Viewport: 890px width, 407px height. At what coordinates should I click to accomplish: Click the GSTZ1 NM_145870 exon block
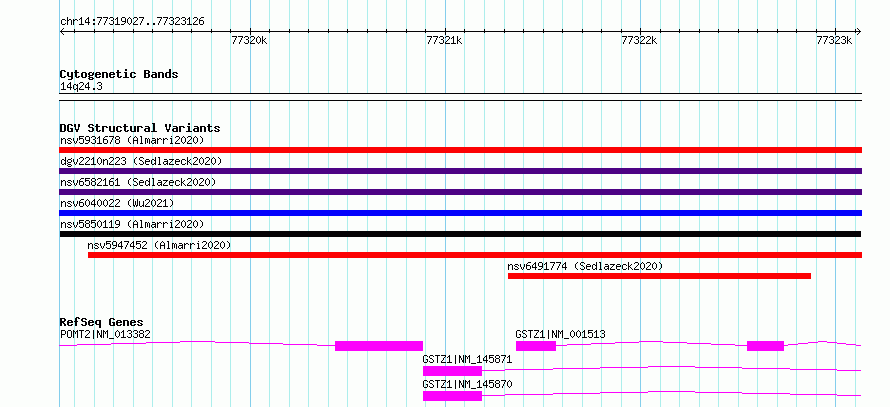tap(452, 396)
